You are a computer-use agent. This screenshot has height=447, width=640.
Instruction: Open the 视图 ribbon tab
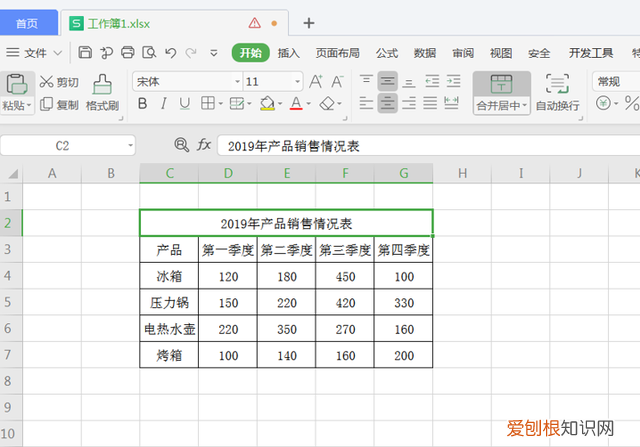point(501,53)
